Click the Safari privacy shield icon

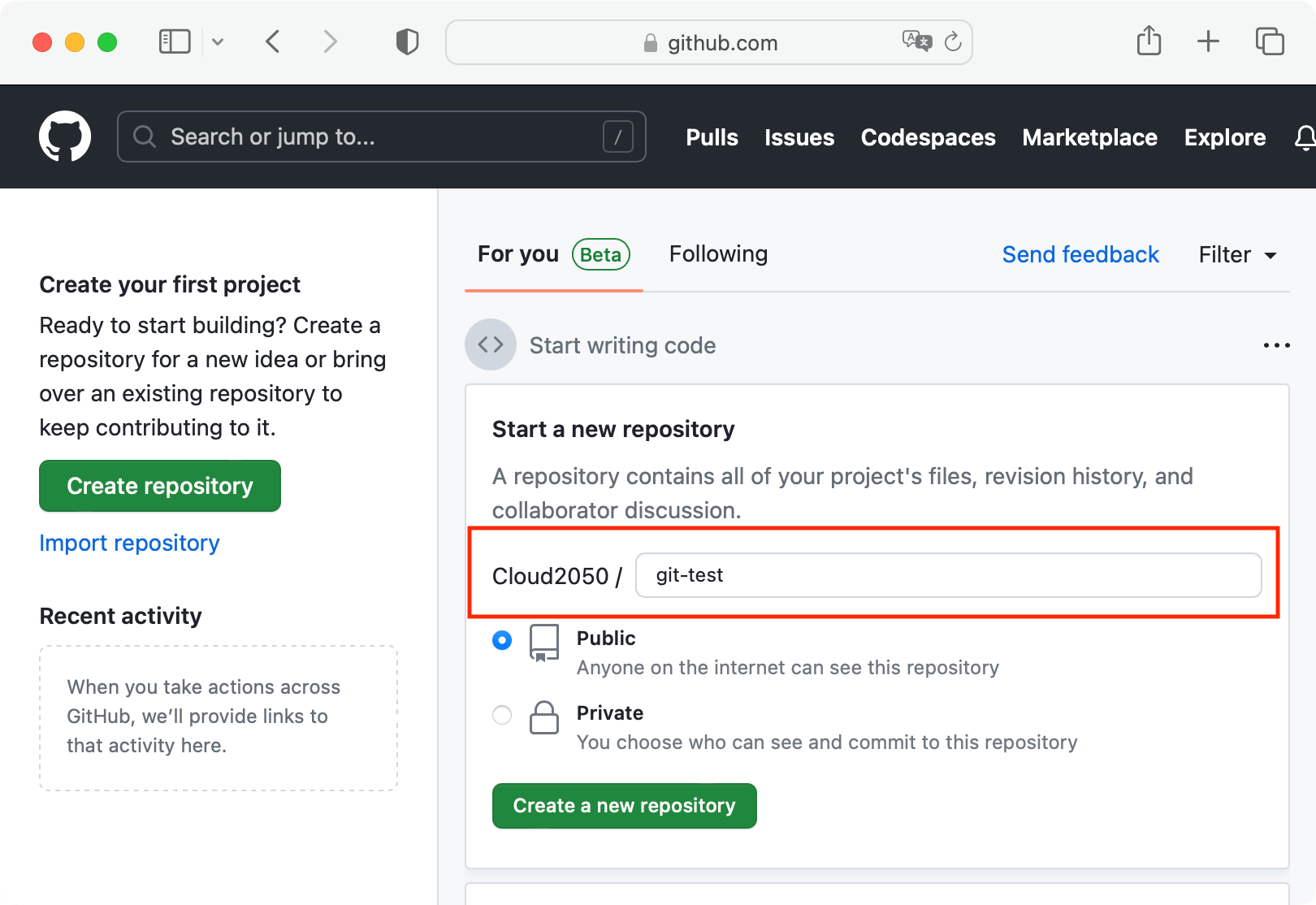pos(407,41)
